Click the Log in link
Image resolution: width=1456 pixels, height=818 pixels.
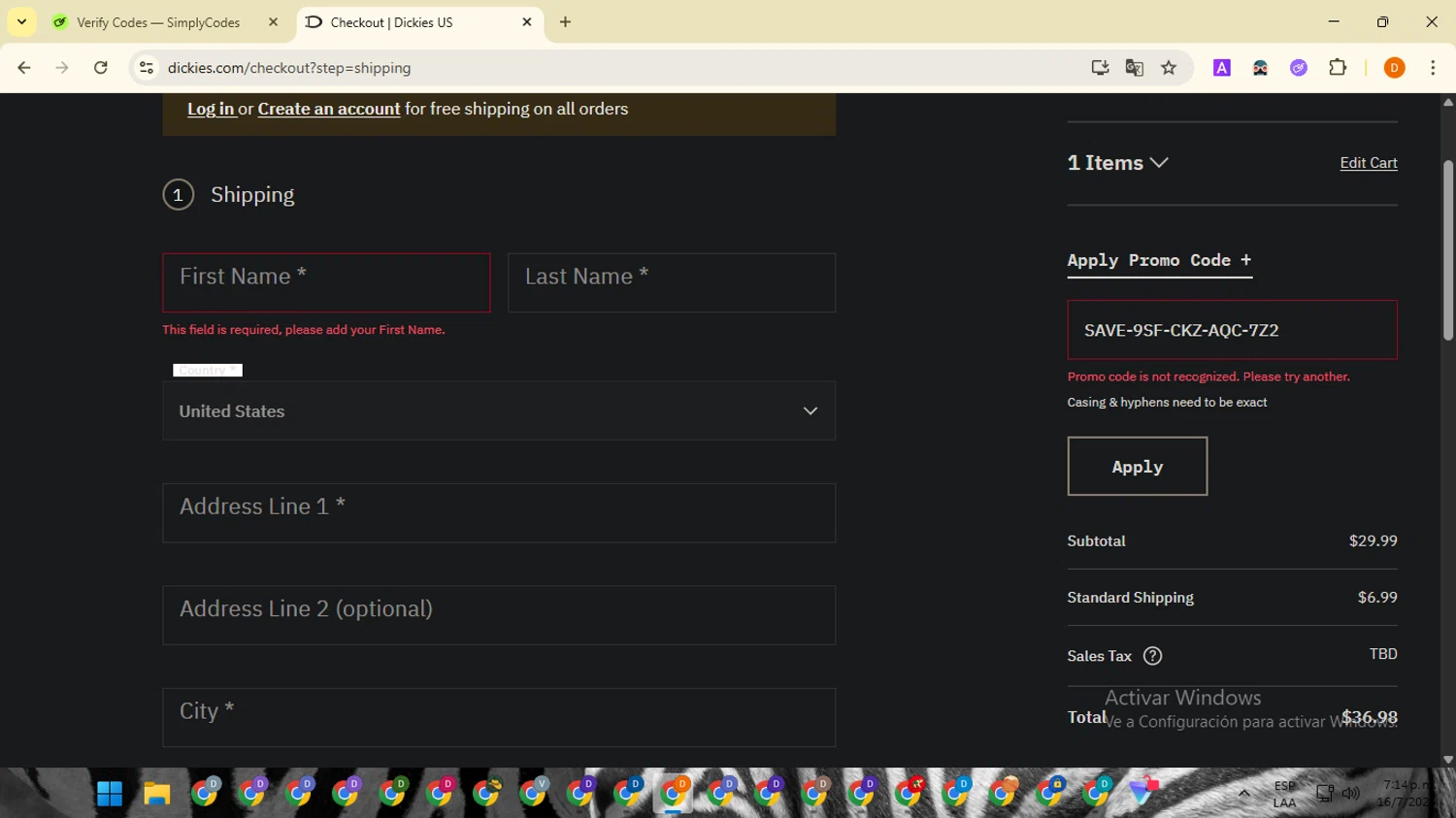(211, 109)
